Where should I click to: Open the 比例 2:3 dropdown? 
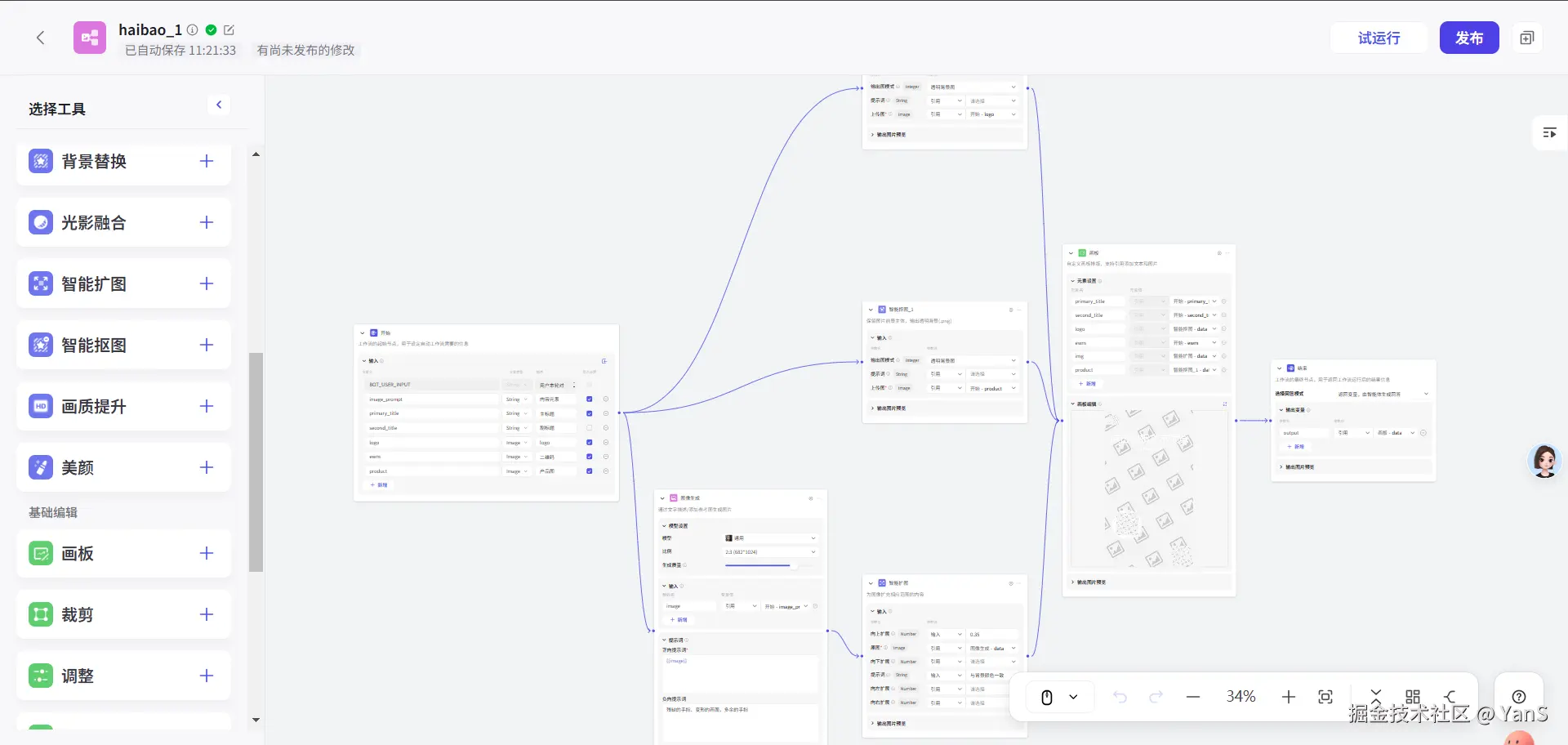[x=770, y=552]
